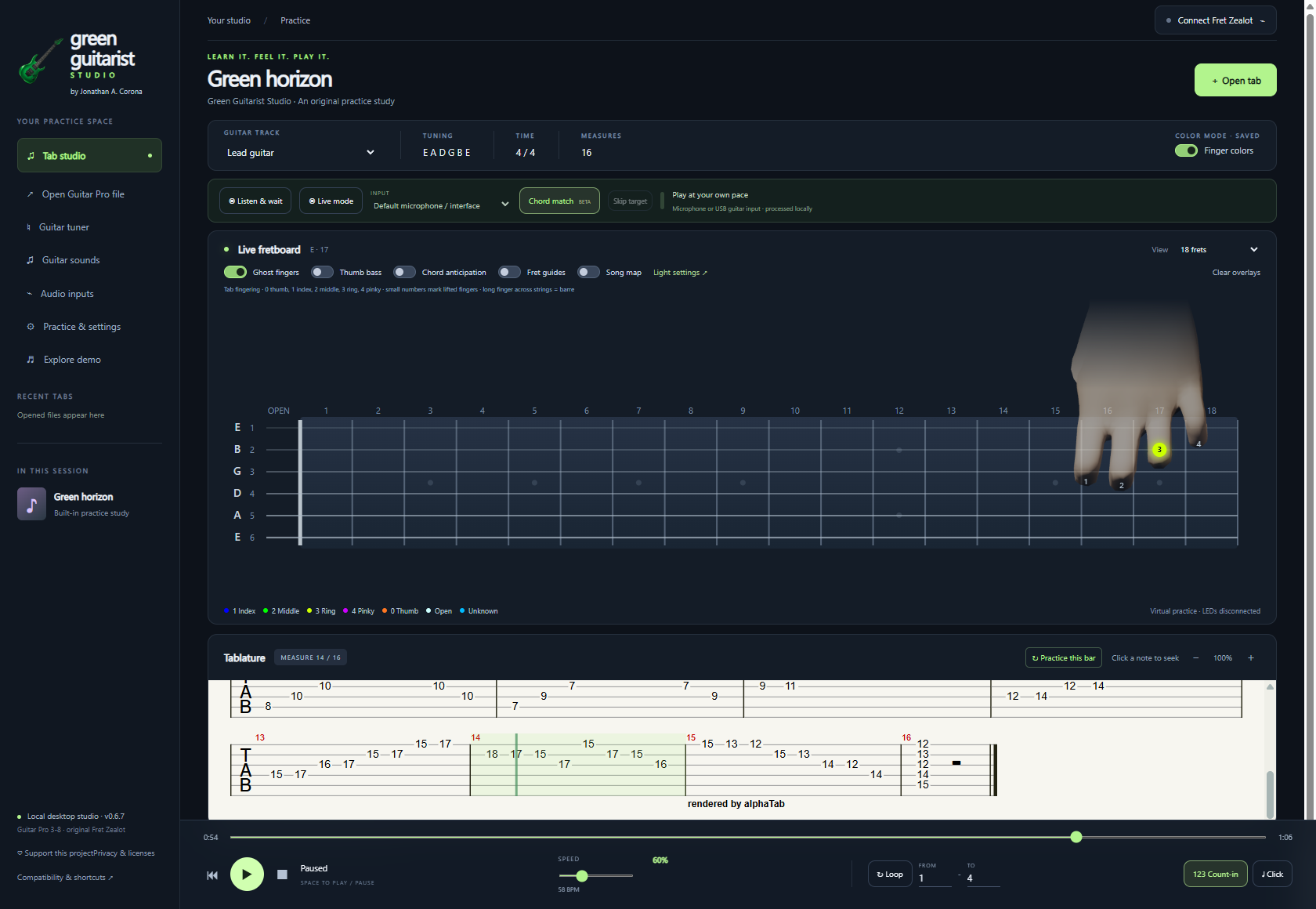
Task: Click the playback position slider handle
Action: [x=1076, y=837]
